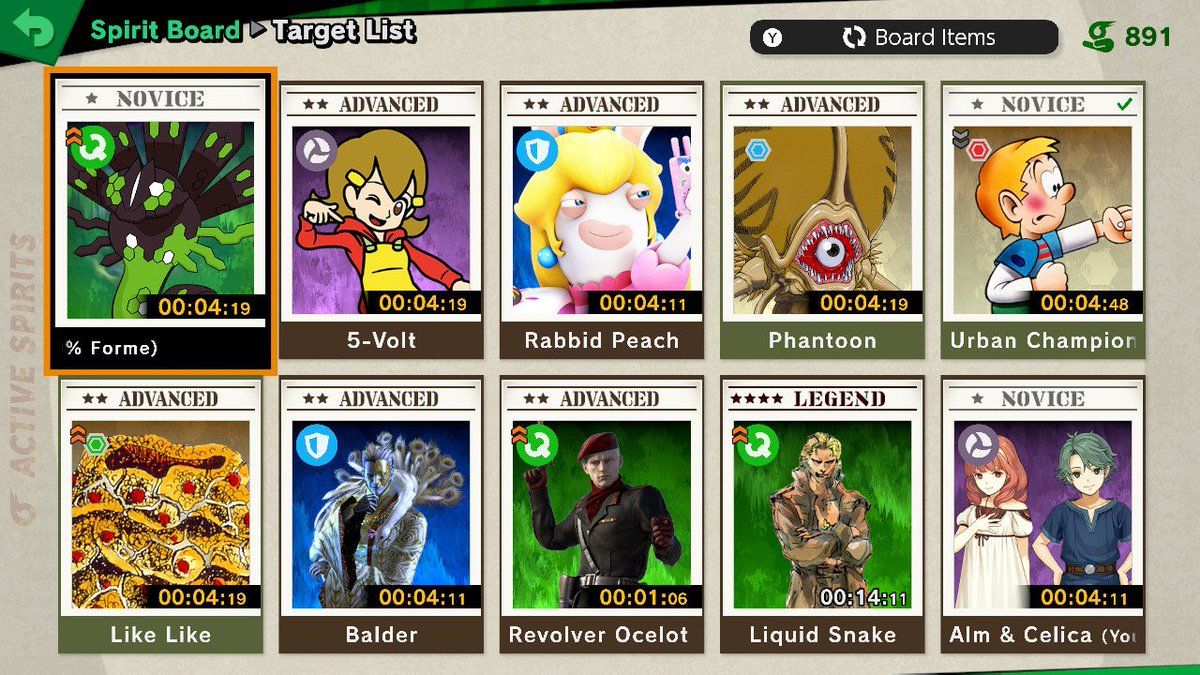This screenshot has width=1200, height=675.
Task: Open the Board Items button
Action: [x=904, y=38]
